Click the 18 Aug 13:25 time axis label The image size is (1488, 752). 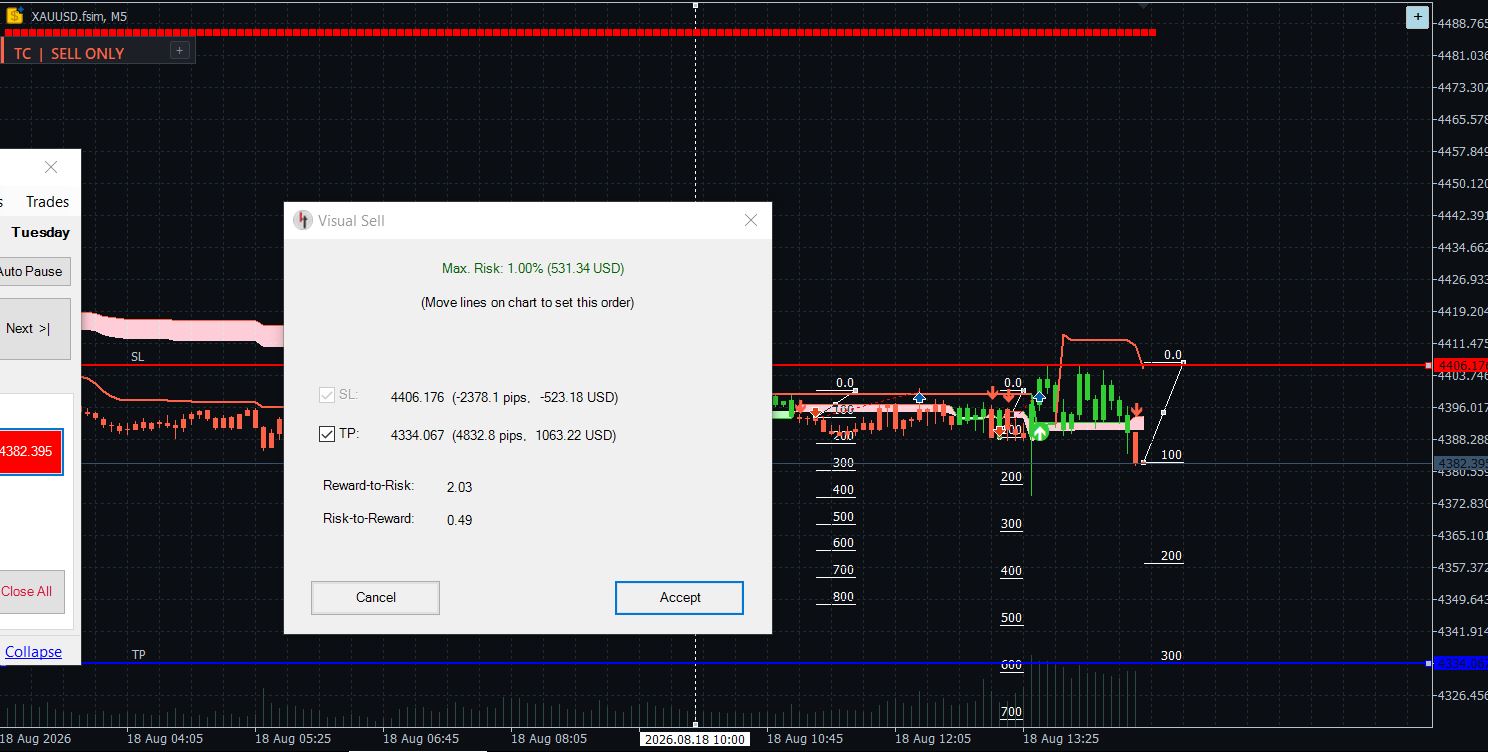[x=1060, y=739]
